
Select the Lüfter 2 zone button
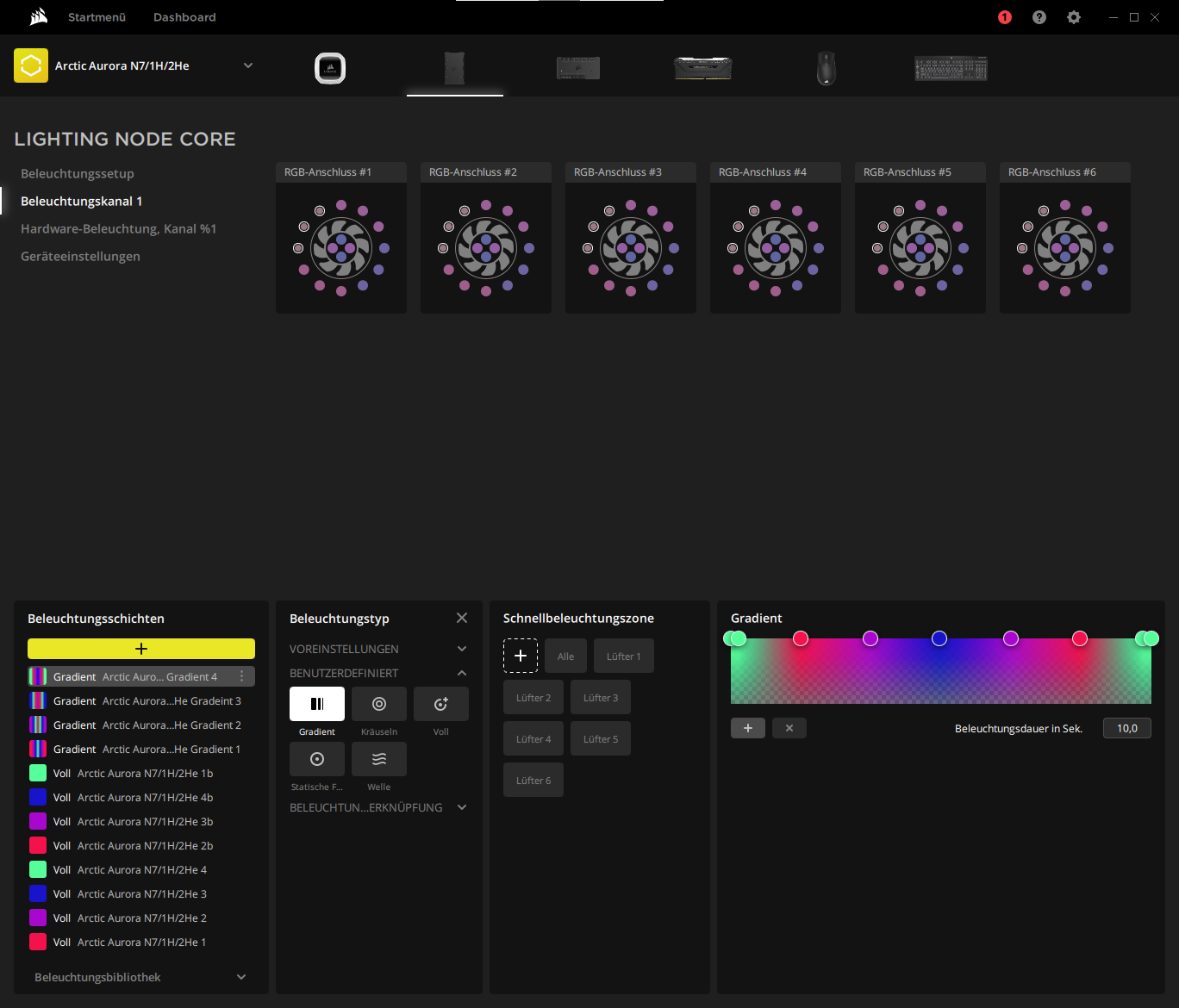pyautogui.click(x=533, y=697)
